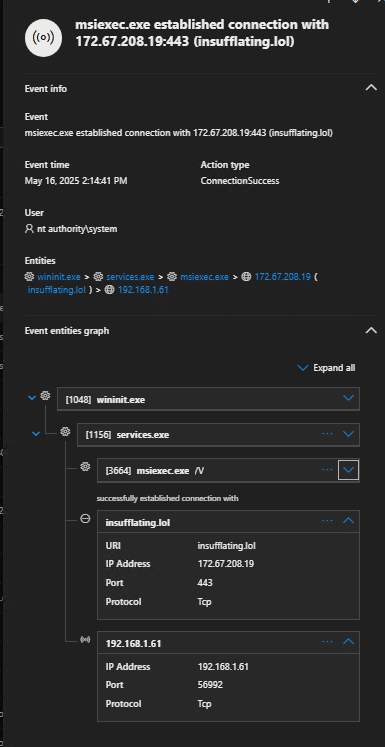Image resolution: width=385 pixels, height=747 pixels.
Task: Click the gear icon beside msiexec.exe node
Action: coord(85,466)
